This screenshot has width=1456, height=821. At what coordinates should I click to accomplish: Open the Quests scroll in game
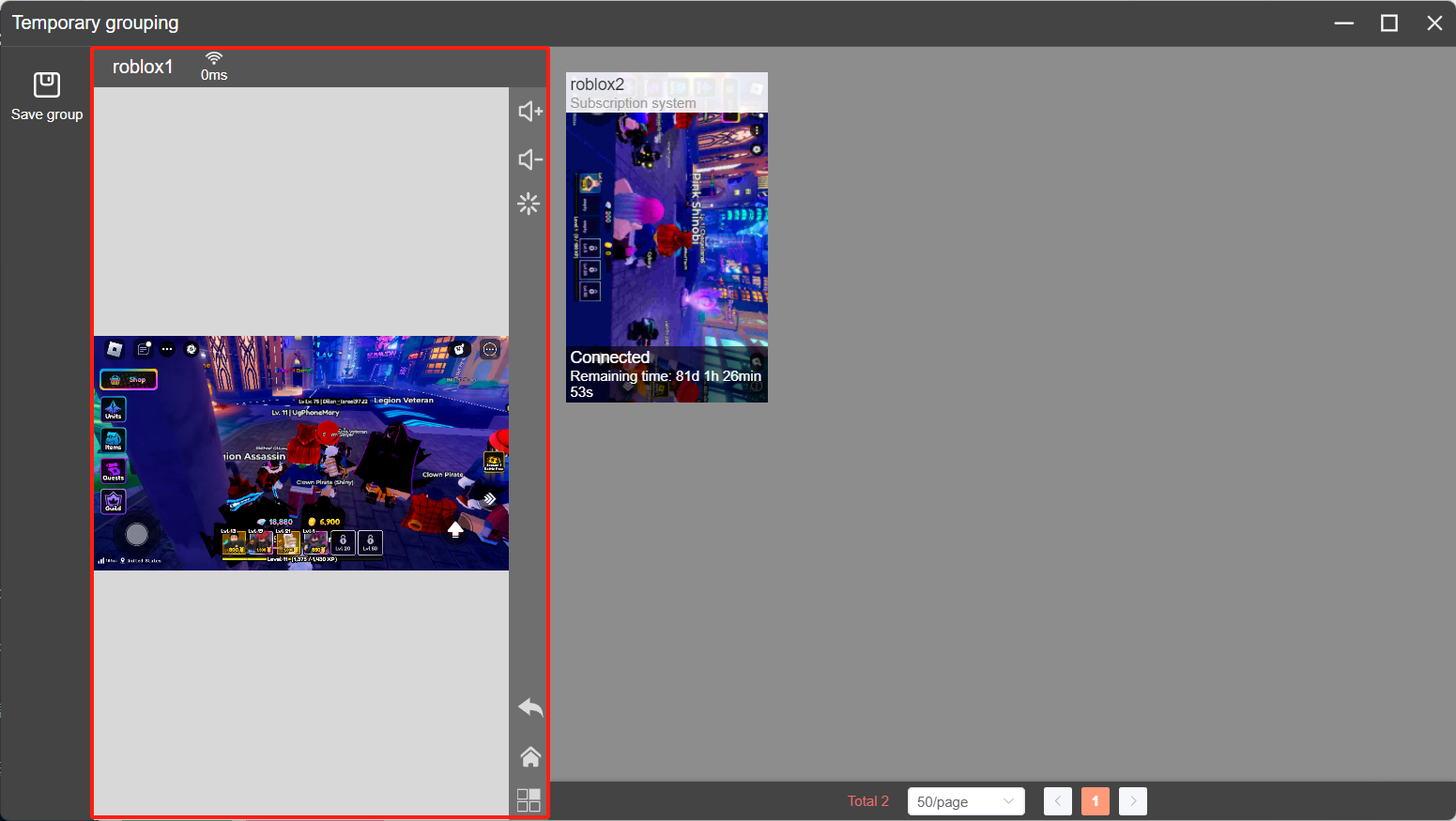[114, 471]
